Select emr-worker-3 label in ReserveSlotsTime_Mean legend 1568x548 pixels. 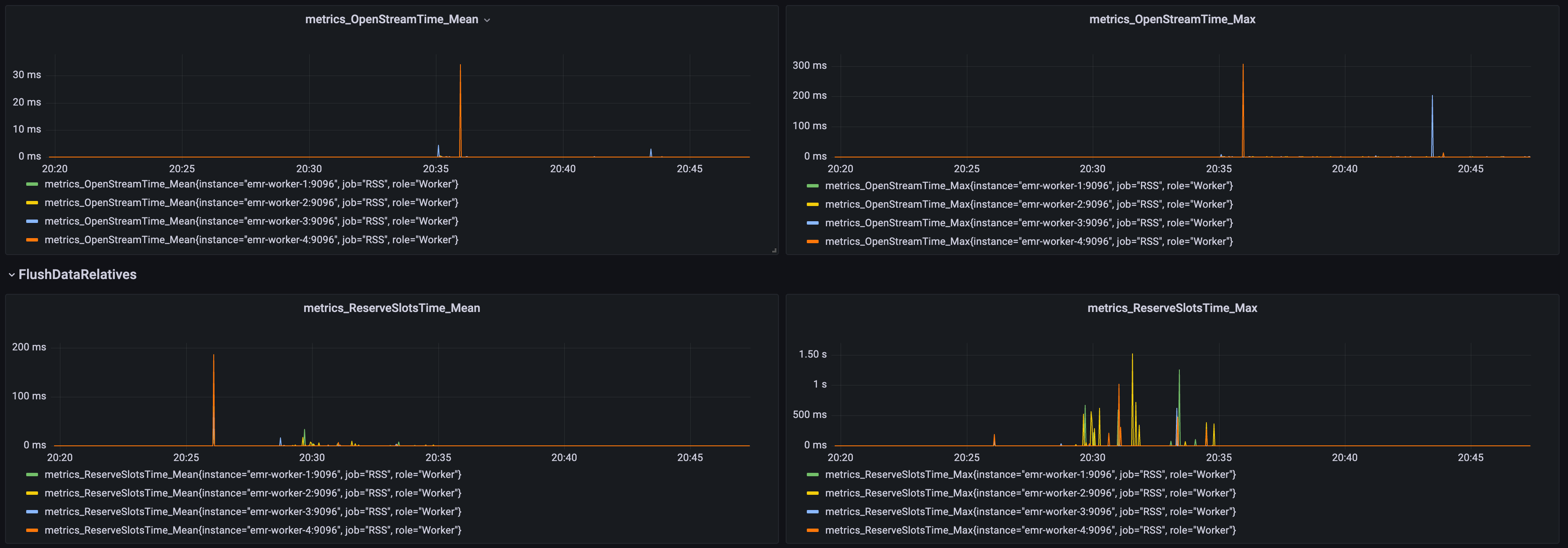tap(253, 512)
